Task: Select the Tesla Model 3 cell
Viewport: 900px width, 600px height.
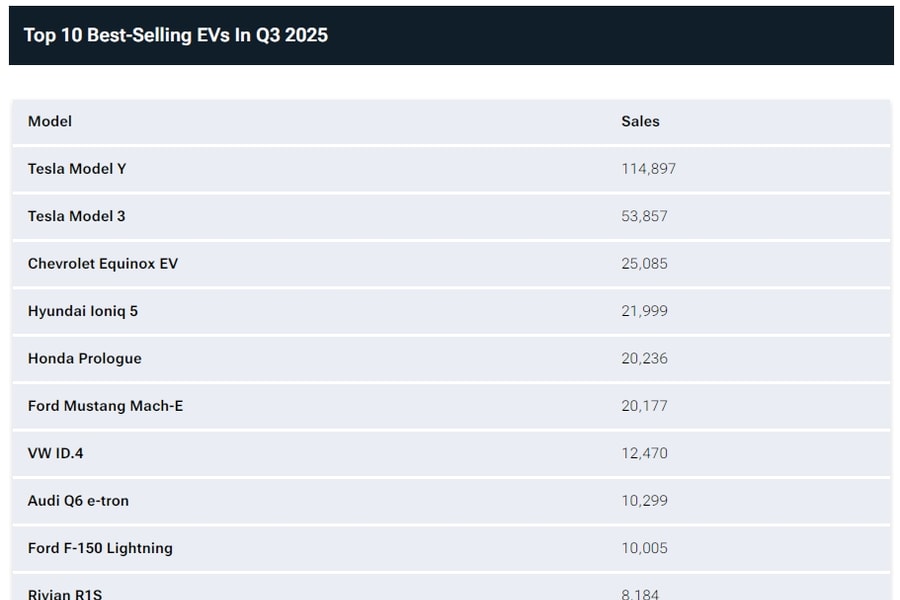Action: coord(76,216)
